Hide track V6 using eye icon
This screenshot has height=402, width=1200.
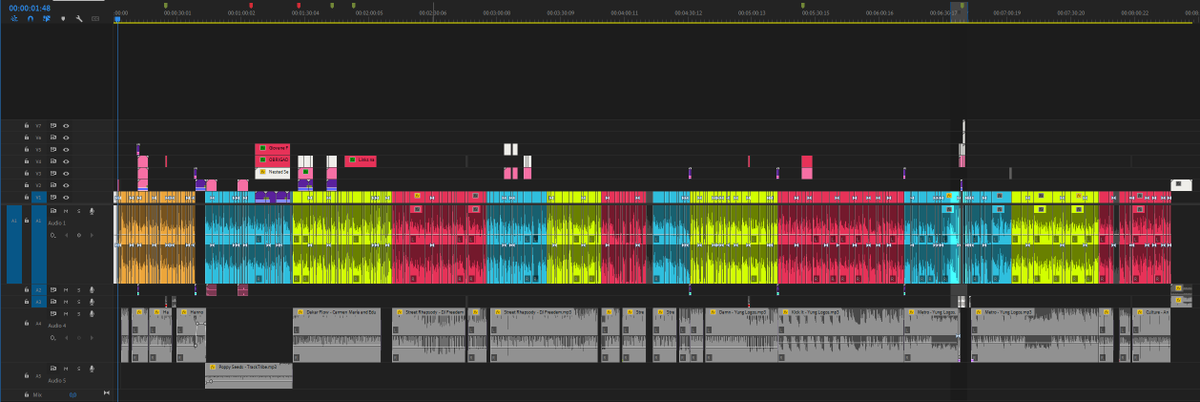click(66, 137)
